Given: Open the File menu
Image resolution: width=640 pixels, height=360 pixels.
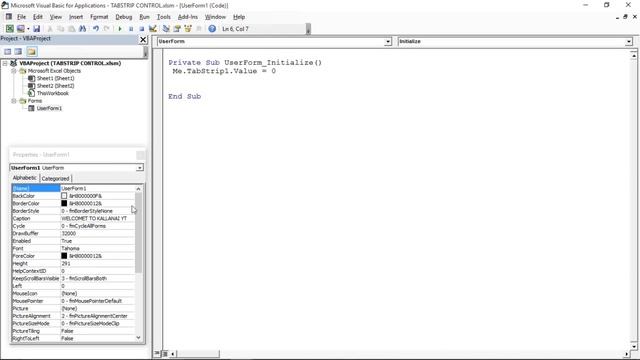Looking at the screenshot, I should (21, 17).
